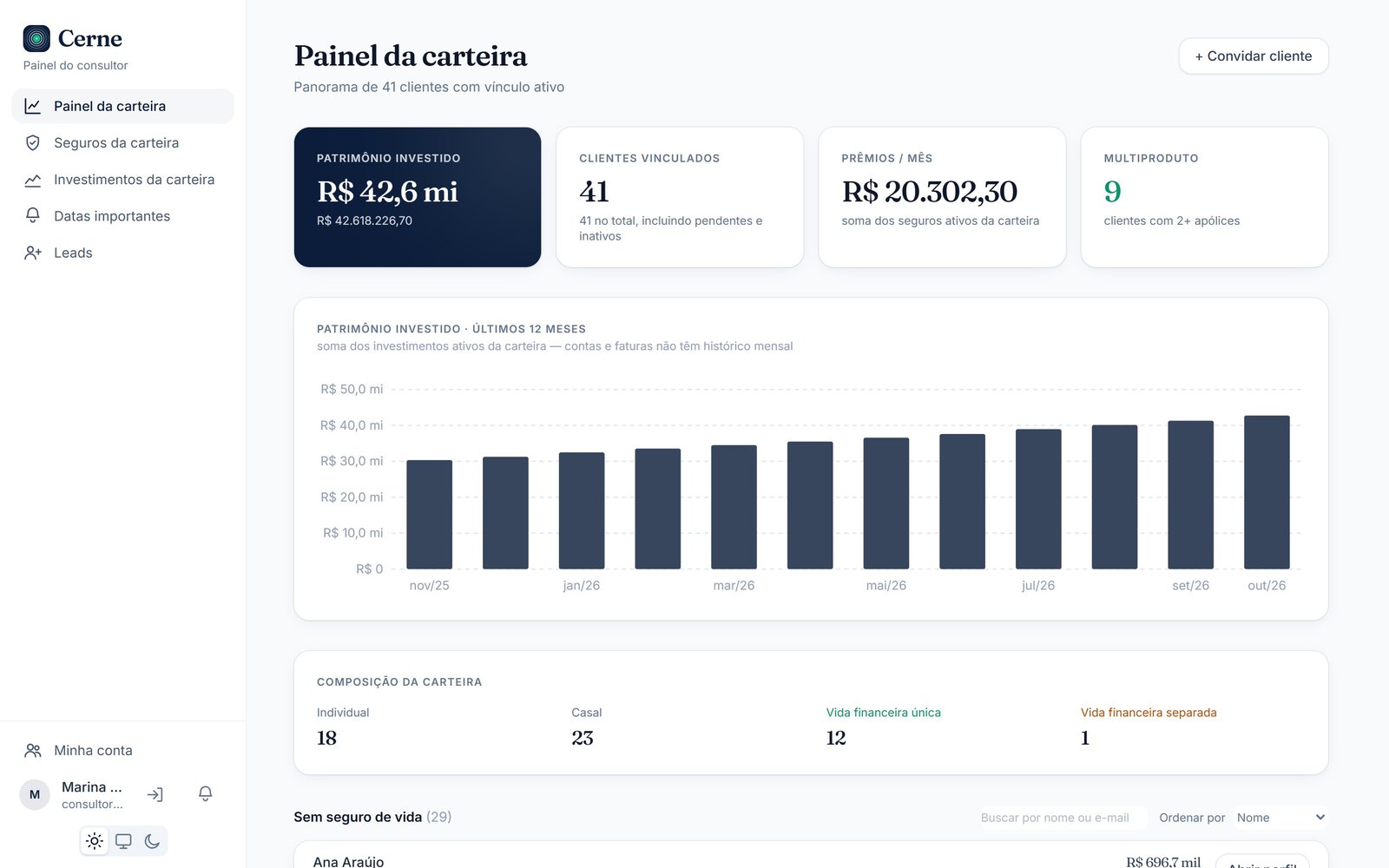Click the Minha conta people icon
Image resolution: width=1389 pixels, height=868 pixels.
point(33,750)
